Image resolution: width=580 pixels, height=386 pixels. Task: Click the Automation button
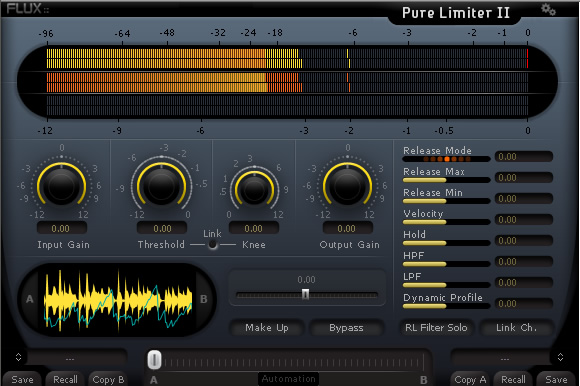pos(289,379)
